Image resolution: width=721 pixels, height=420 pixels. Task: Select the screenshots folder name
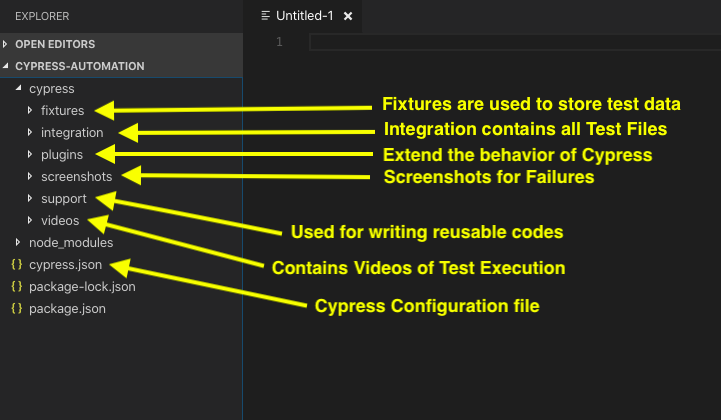[x=77, y=177]
